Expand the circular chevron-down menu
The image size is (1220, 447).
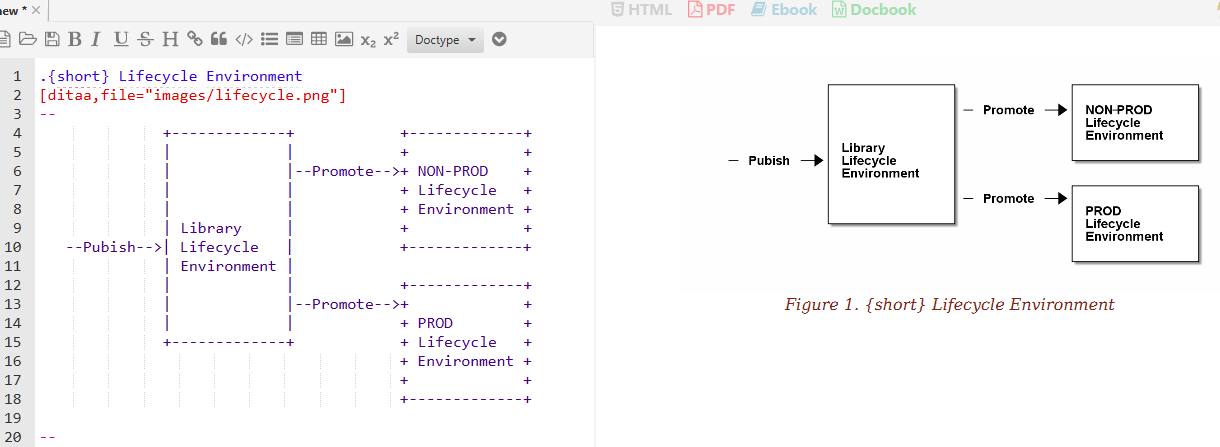(499, 40)
